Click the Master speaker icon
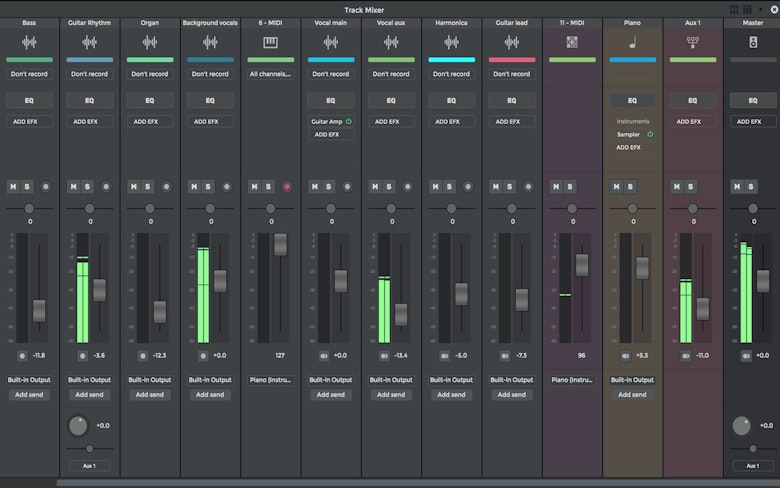780x488 pixels. click(x=753, y=42)
